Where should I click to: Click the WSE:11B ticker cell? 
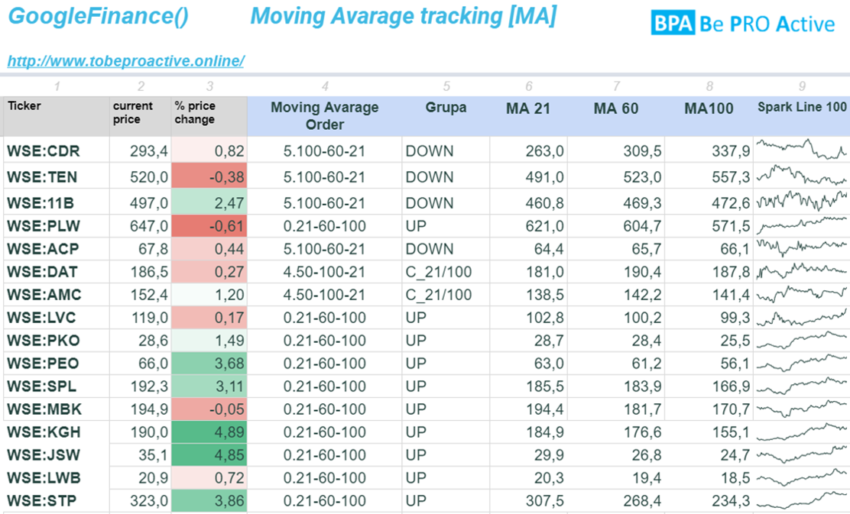56,203
